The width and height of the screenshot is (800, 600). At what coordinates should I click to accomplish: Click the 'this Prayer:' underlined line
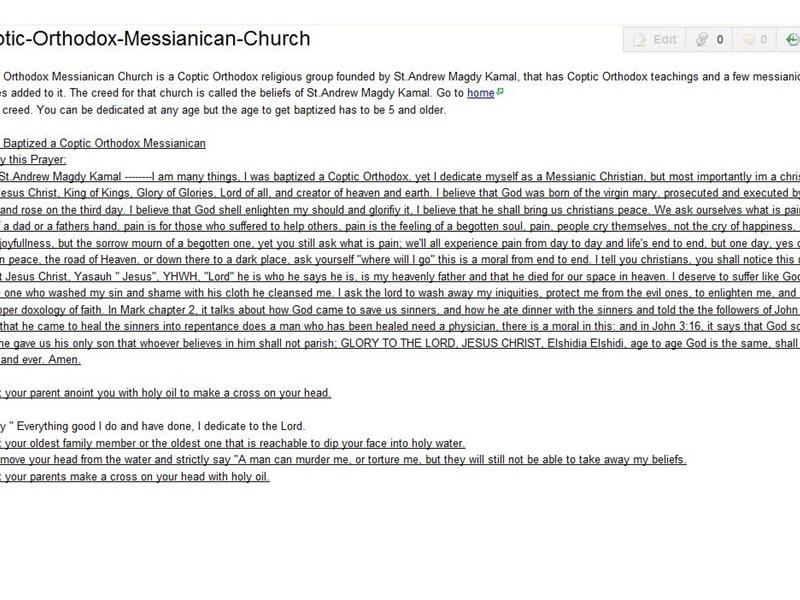[33, 159]
